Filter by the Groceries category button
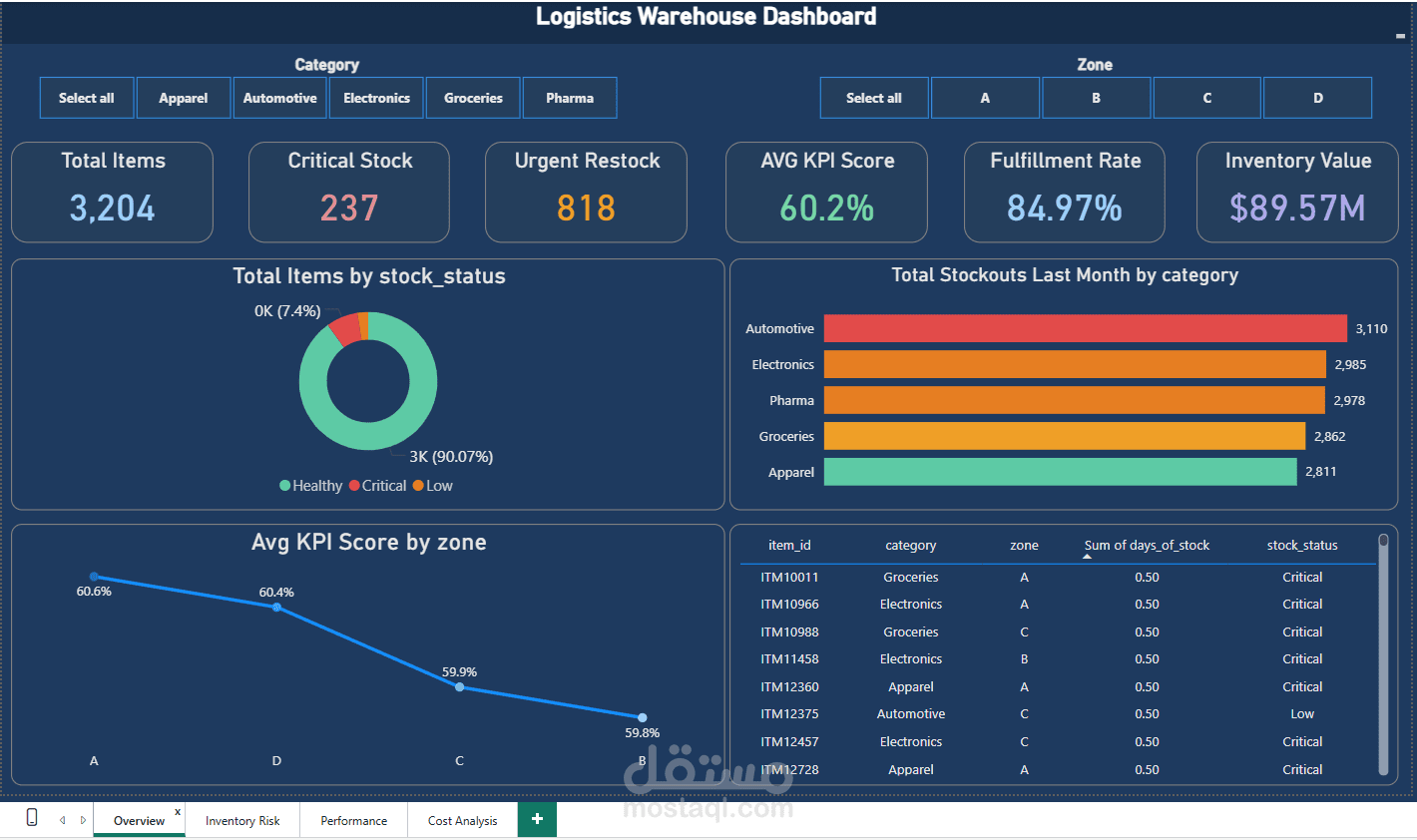Image resolution: width=1417 pixels, height=840 pixels. pos(473,97)
